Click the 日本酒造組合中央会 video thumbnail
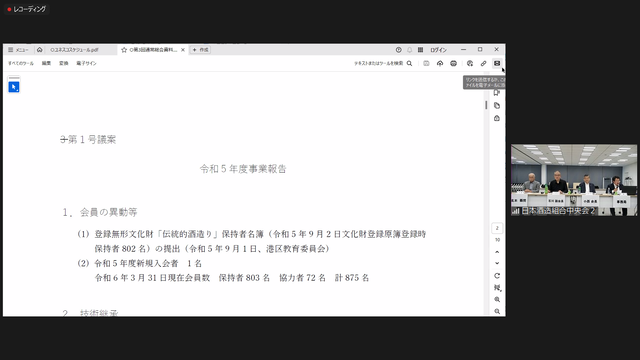Screen dimensions: 640x360 (x=574, y=180)
